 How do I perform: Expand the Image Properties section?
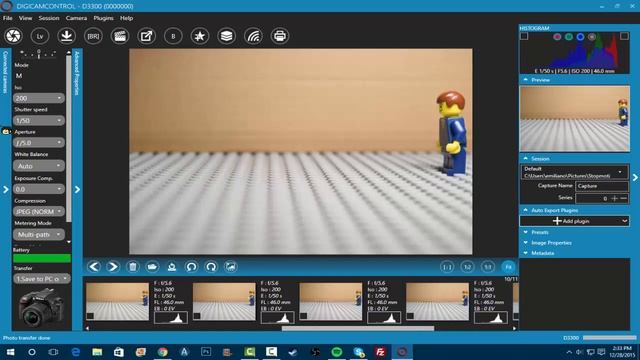(x=551, y=242)
